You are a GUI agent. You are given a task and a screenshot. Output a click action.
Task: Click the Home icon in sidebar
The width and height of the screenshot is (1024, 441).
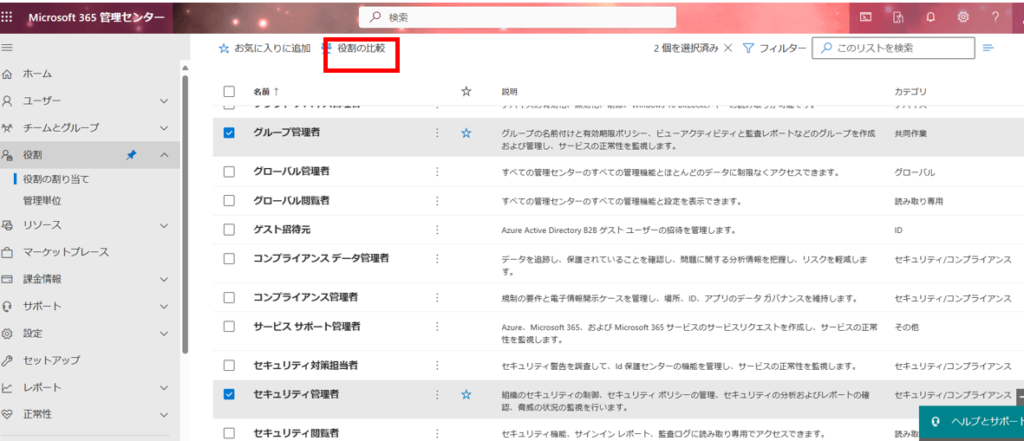(8, 74)
